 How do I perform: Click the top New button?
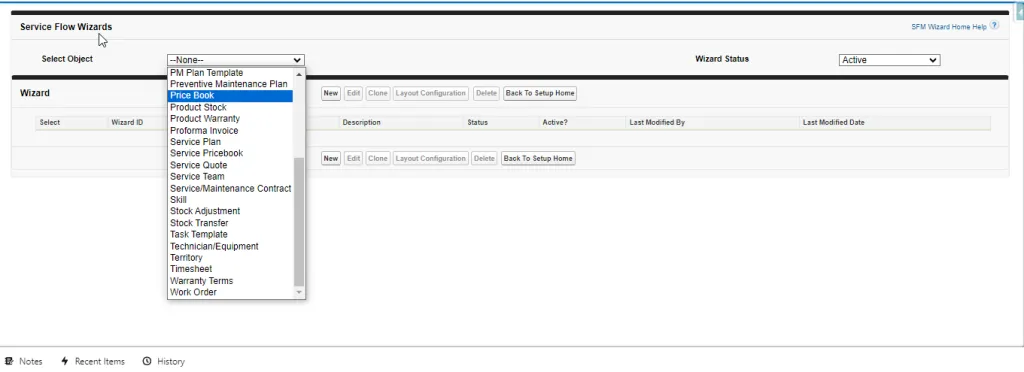coord(331,93)
